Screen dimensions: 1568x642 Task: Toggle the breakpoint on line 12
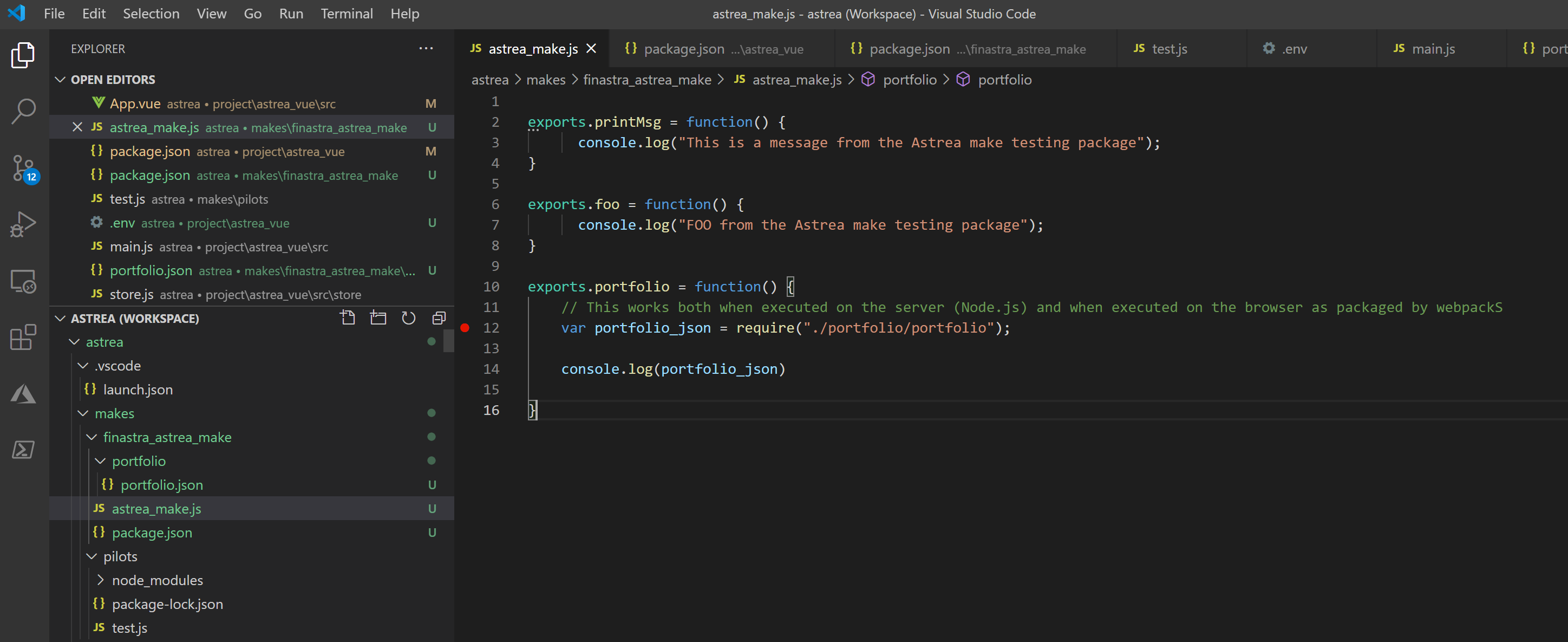[x=465, y=328]
